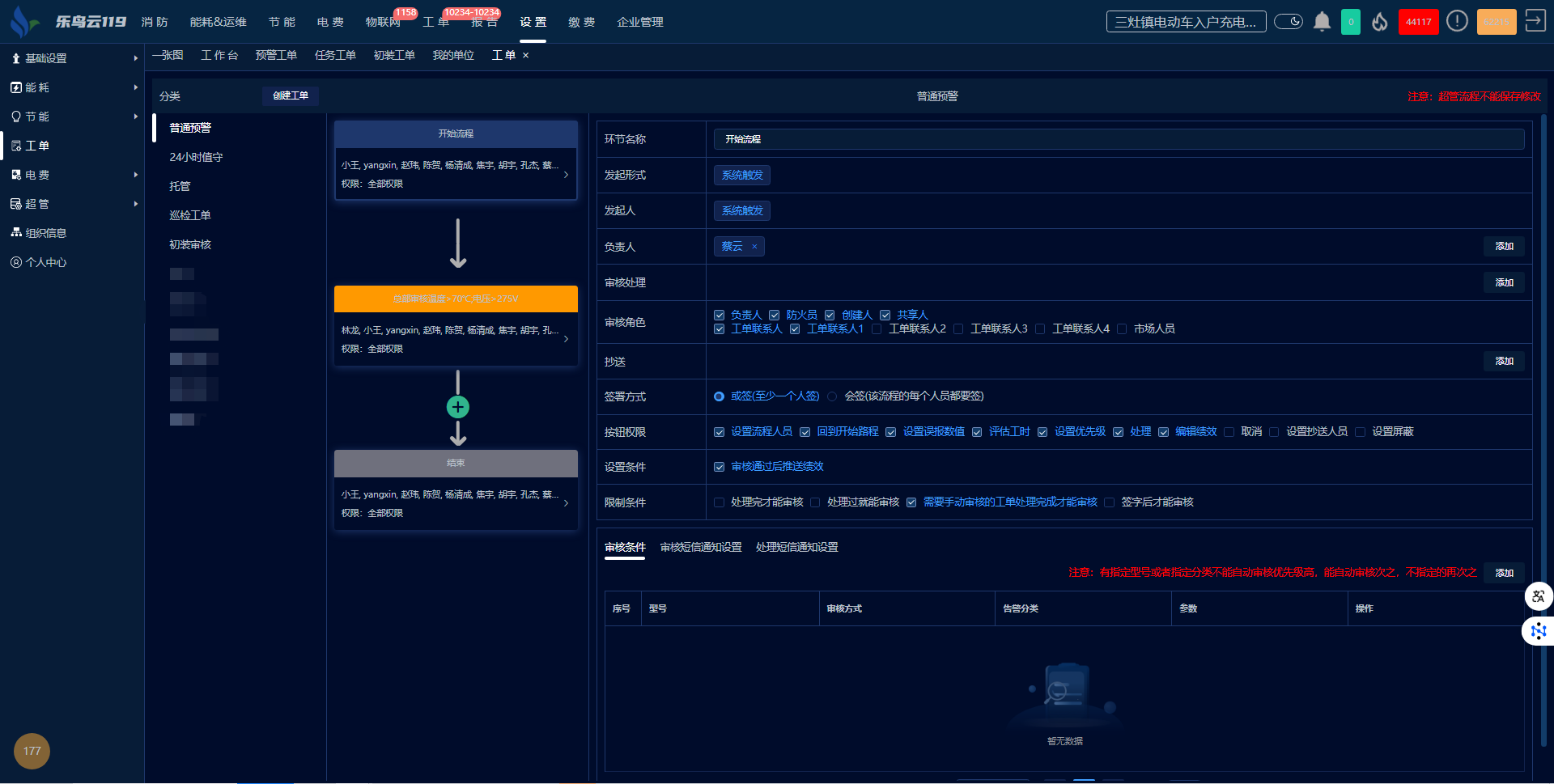Click the 环节名称 input field
The image size is (1554, 784).
(1118, 139)
